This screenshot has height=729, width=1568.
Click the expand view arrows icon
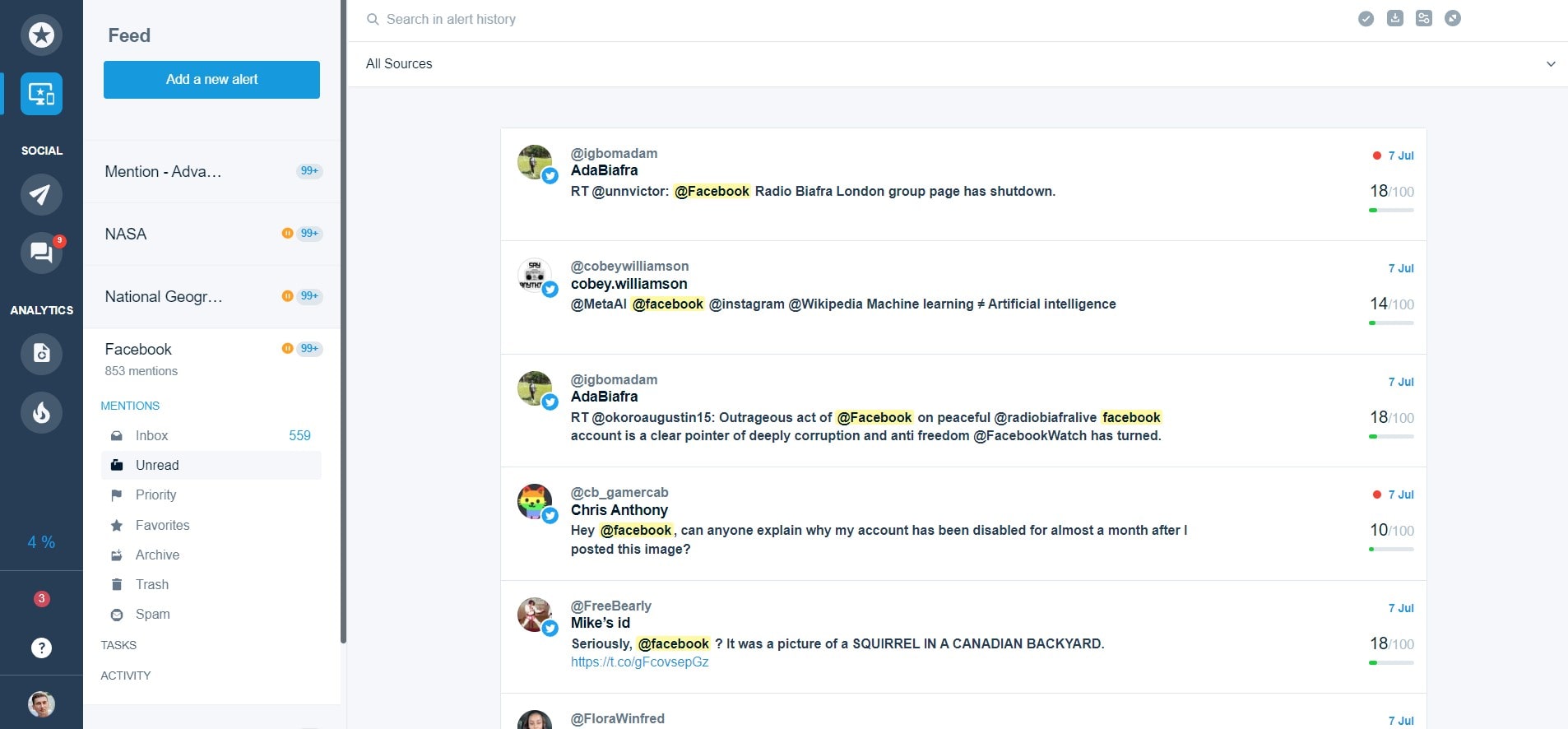point(1453,18)
